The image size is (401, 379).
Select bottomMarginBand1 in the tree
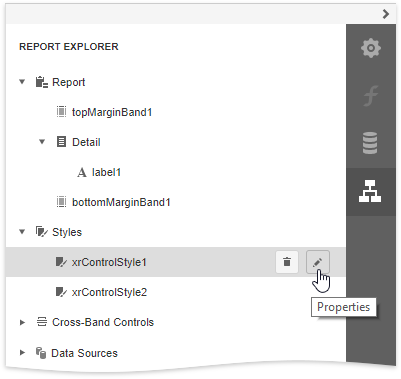121,202
